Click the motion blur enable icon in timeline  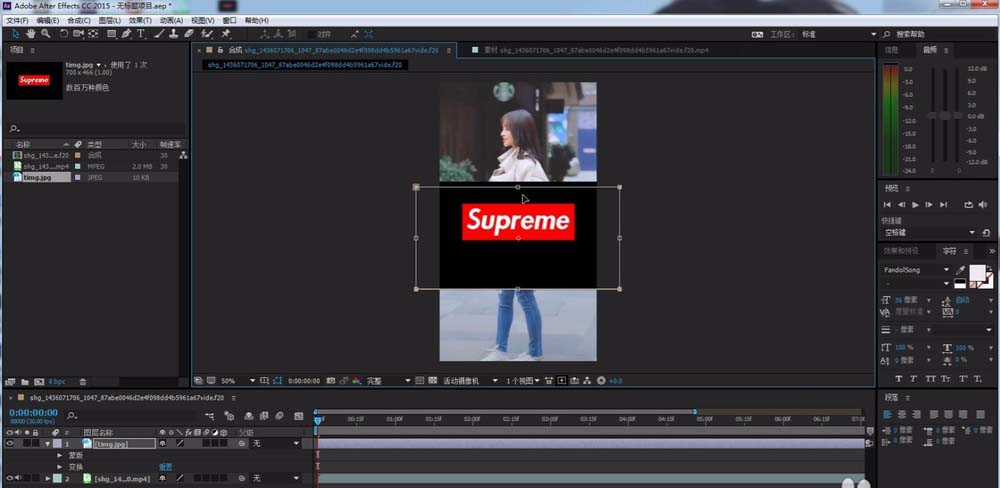pos(279,416)
